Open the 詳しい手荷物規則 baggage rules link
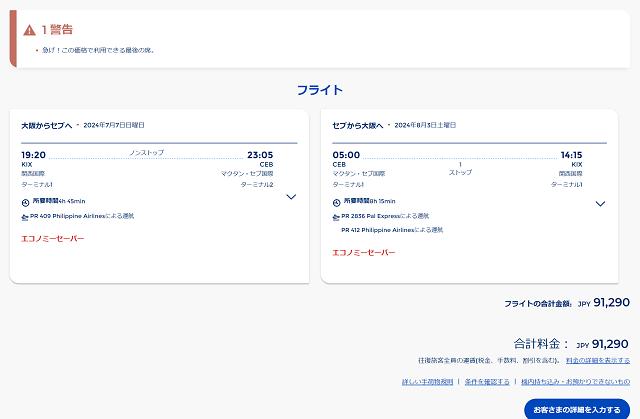This screenshot has width=640, height=419. [x=426, y=382]
